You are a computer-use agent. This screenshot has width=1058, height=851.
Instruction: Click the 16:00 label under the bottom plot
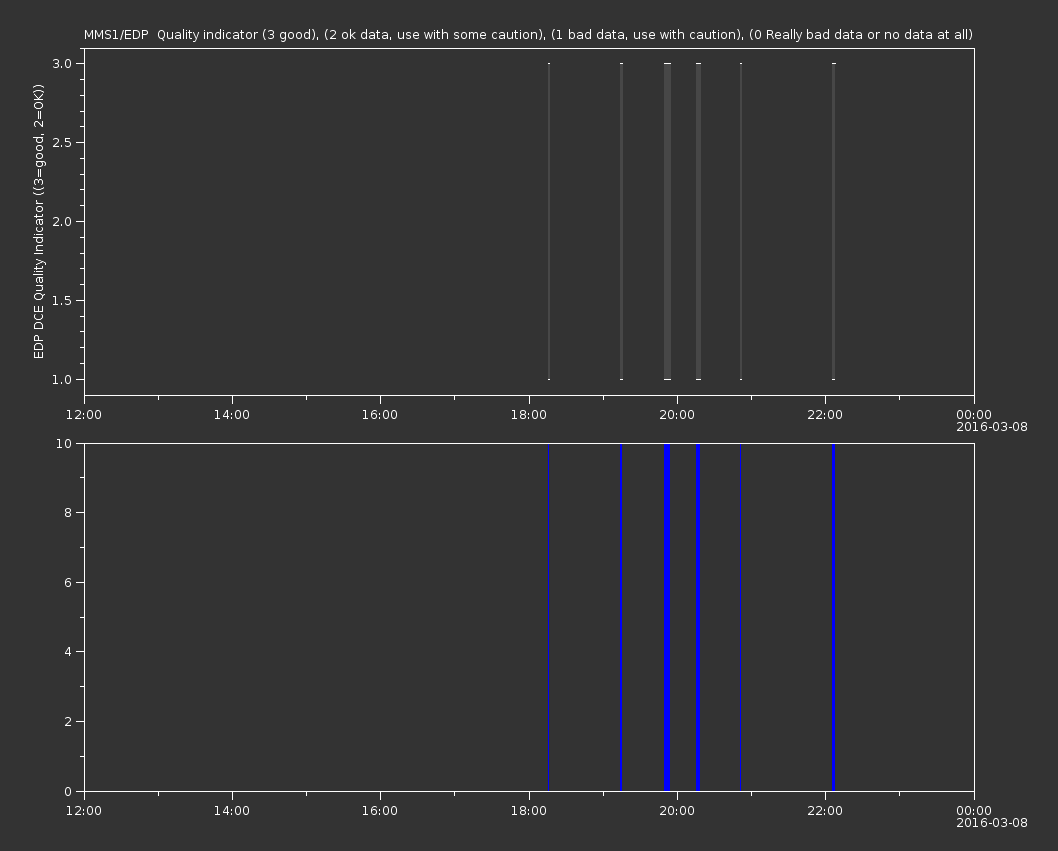tap(380, 811)
